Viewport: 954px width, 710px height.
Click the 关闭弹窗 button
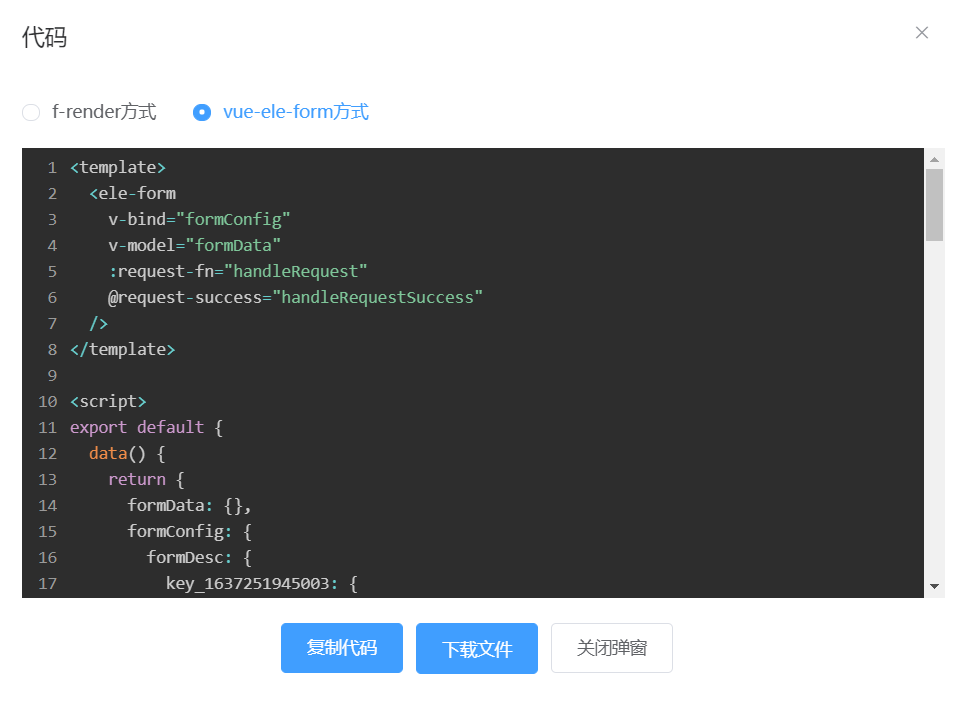[x=612, y=648]
